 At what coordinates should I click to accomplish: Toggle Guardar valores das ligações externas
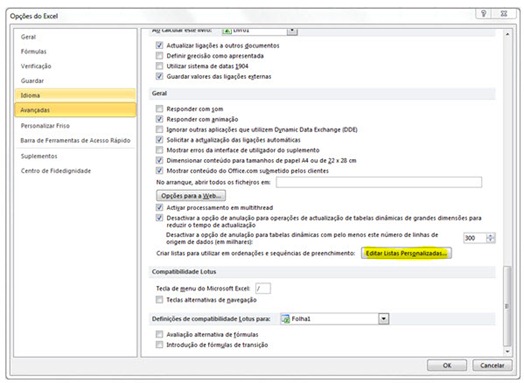(x=159, y=76)
